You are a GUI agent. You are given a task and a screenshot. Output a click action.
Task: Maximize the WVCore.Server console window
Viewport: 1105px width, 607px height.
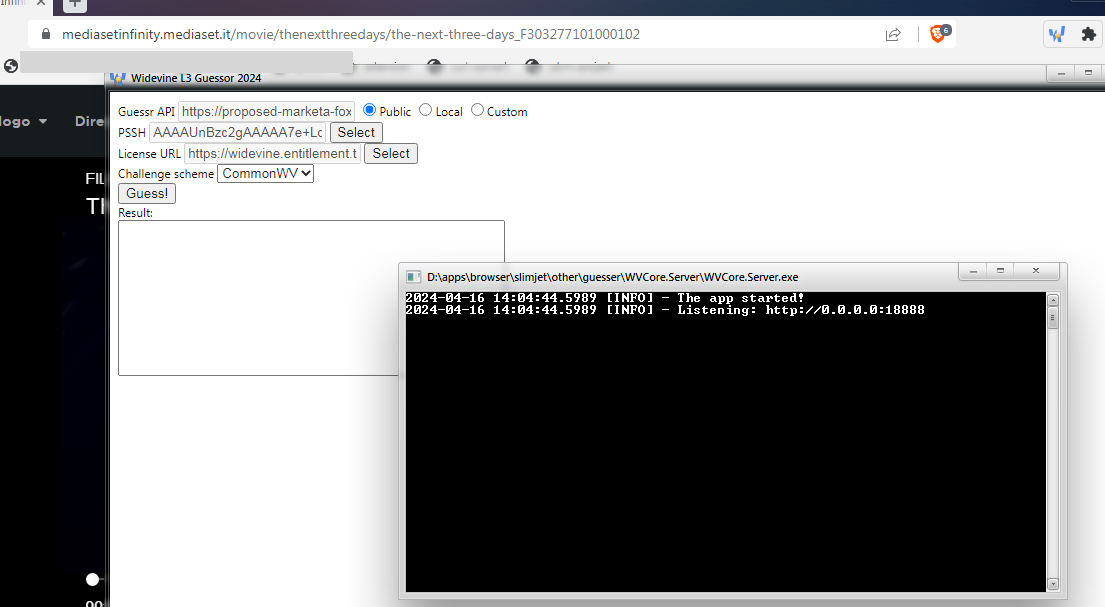coord(1000,271)
